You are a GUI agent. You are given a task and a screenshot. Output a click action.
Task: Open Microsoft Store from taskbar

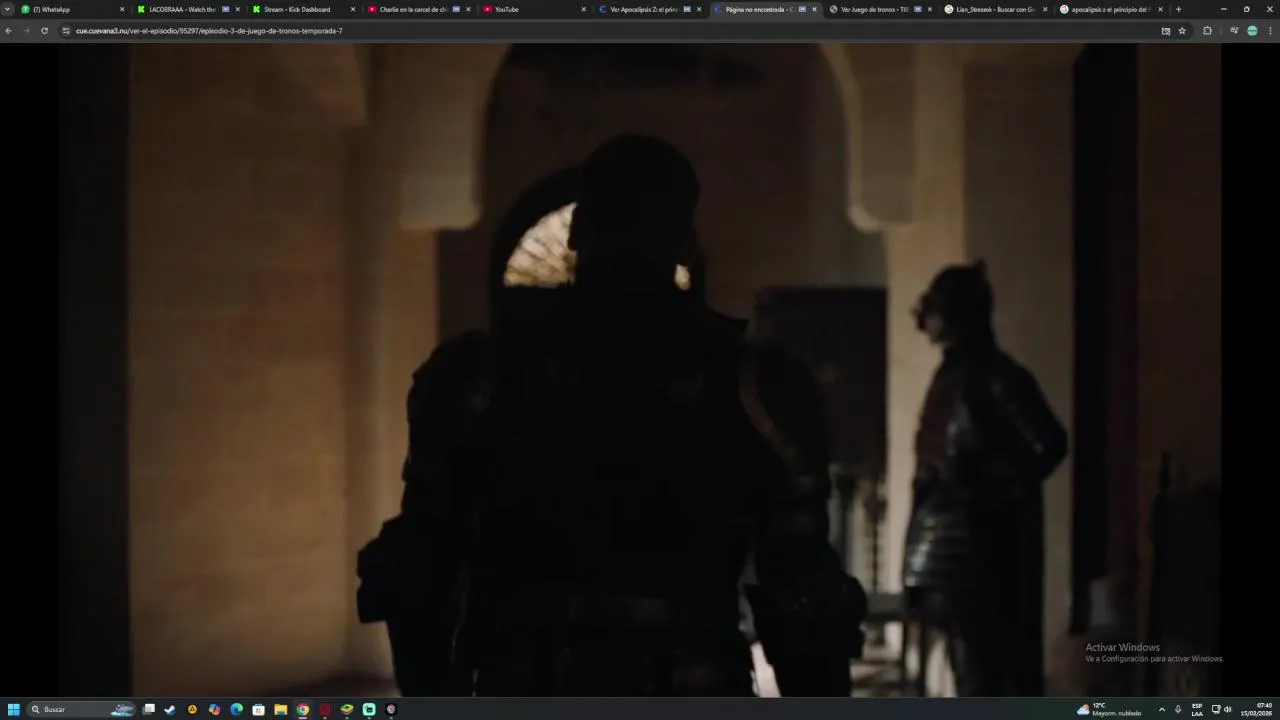click(258, 709)
